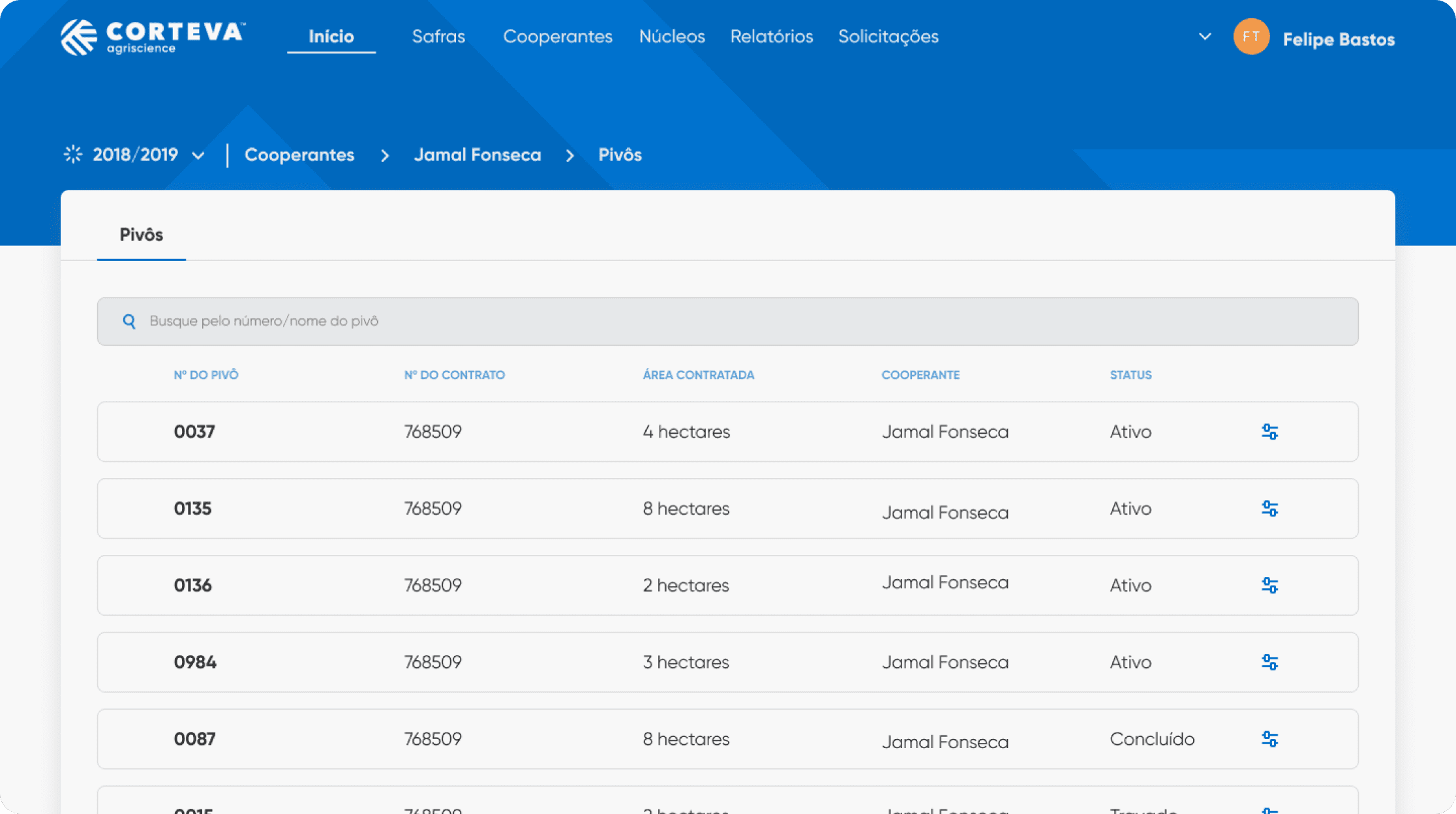Click the Cooperantes breadcrumb link
This screenshot has width=1456, height=814.
click(x=299, y=155)
